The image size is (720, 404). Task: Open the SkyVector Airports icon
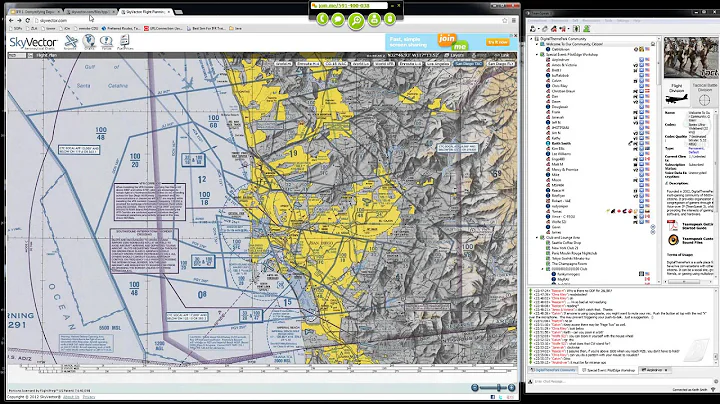pyautogui.click(x=70, y=42)
